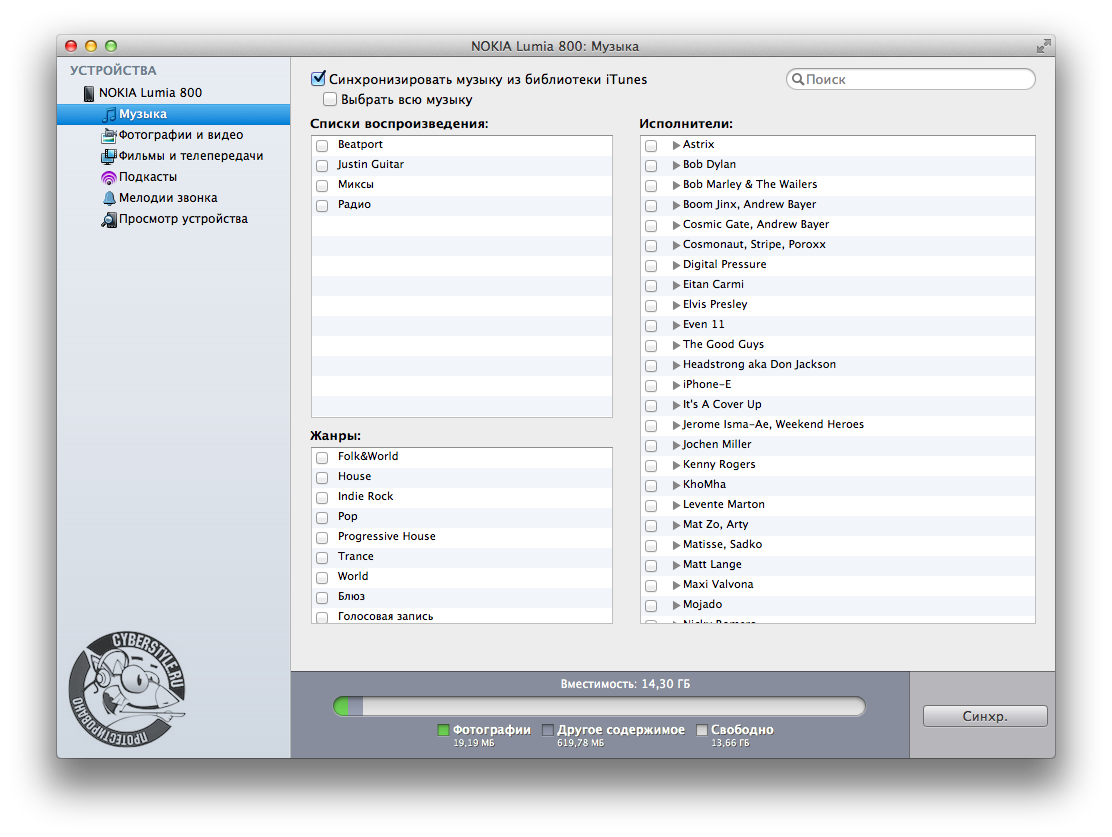Click the green Фотографии legend swatch

(443, 730)
